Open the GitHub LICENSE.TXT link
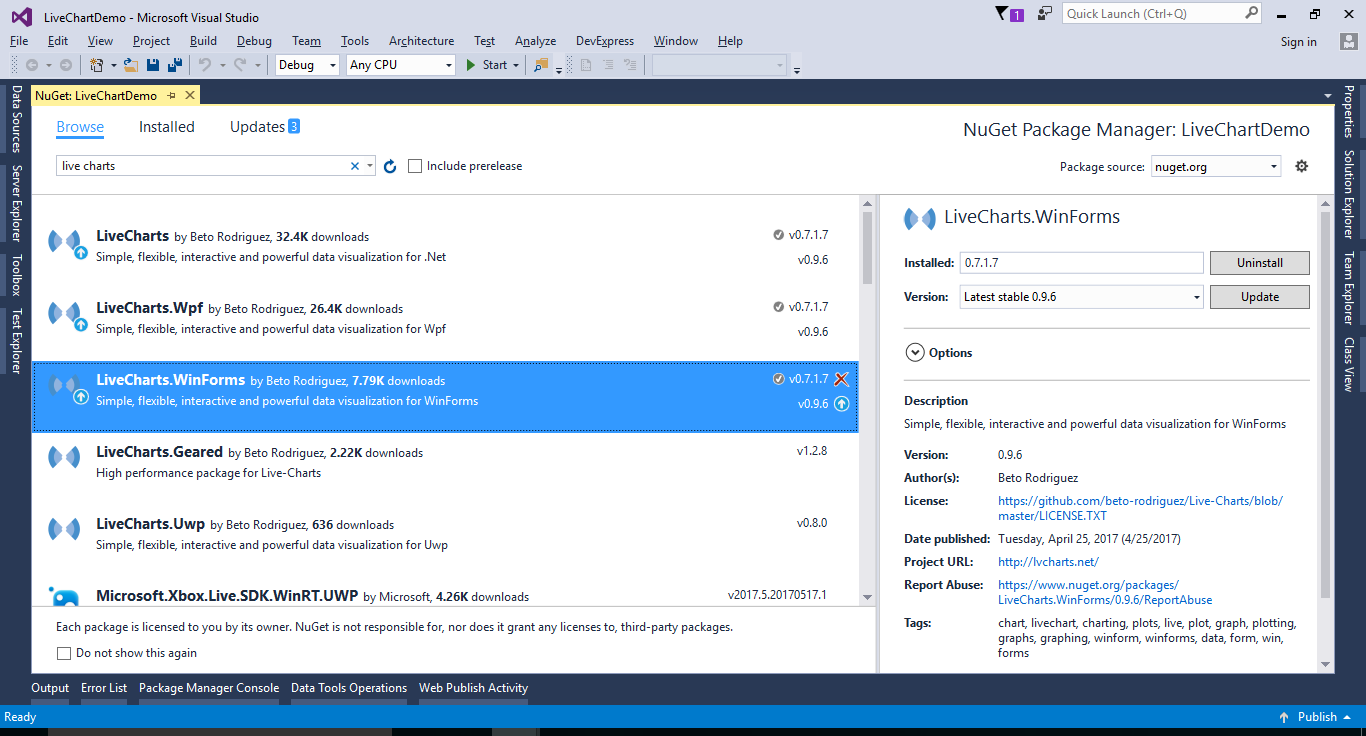Screen dimensions: 1366x736 [x=1140, y=508]
